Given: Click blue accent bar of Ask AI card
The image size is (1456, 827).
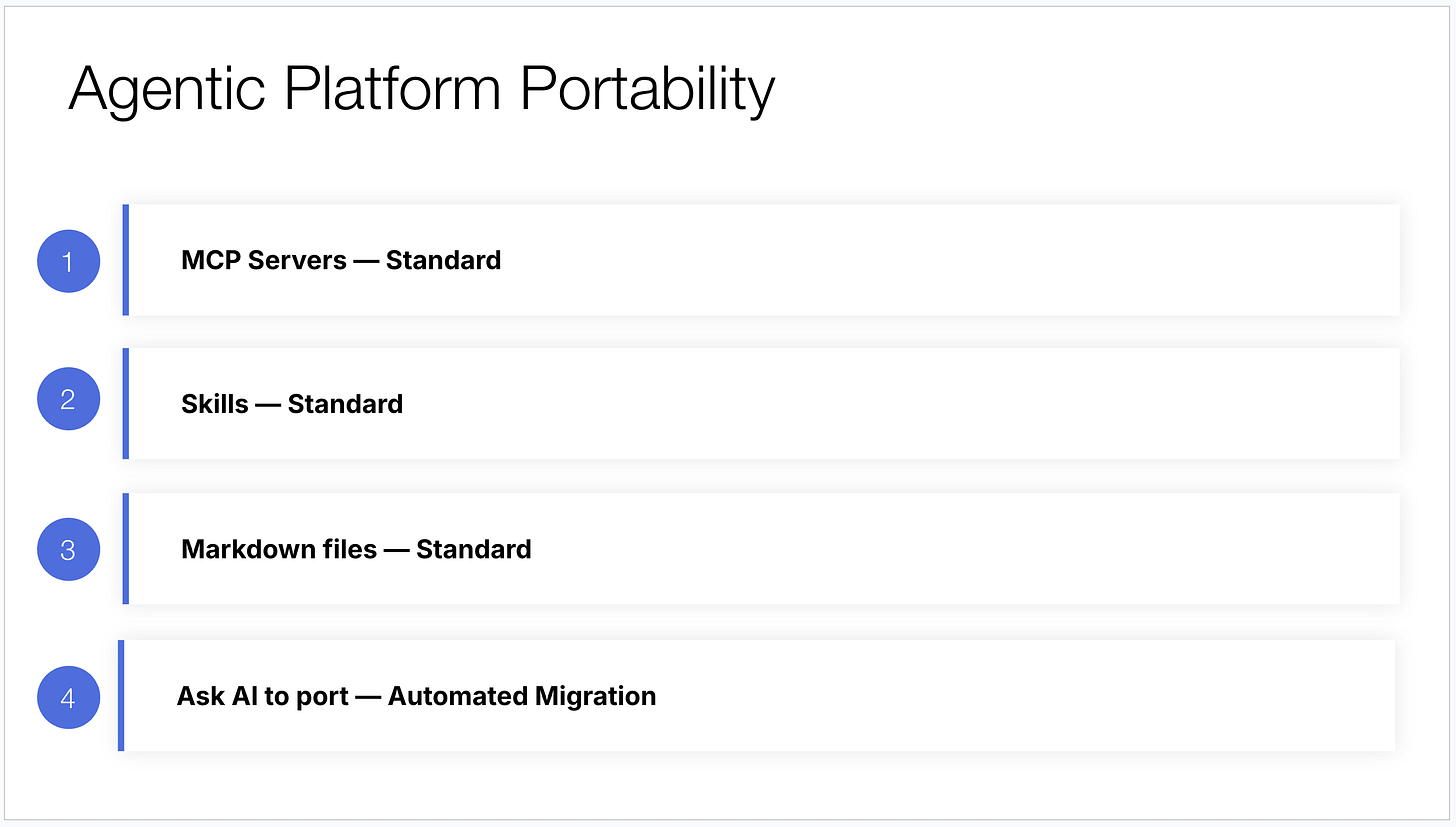Looking at the screenshot, I should pos(121,696).
